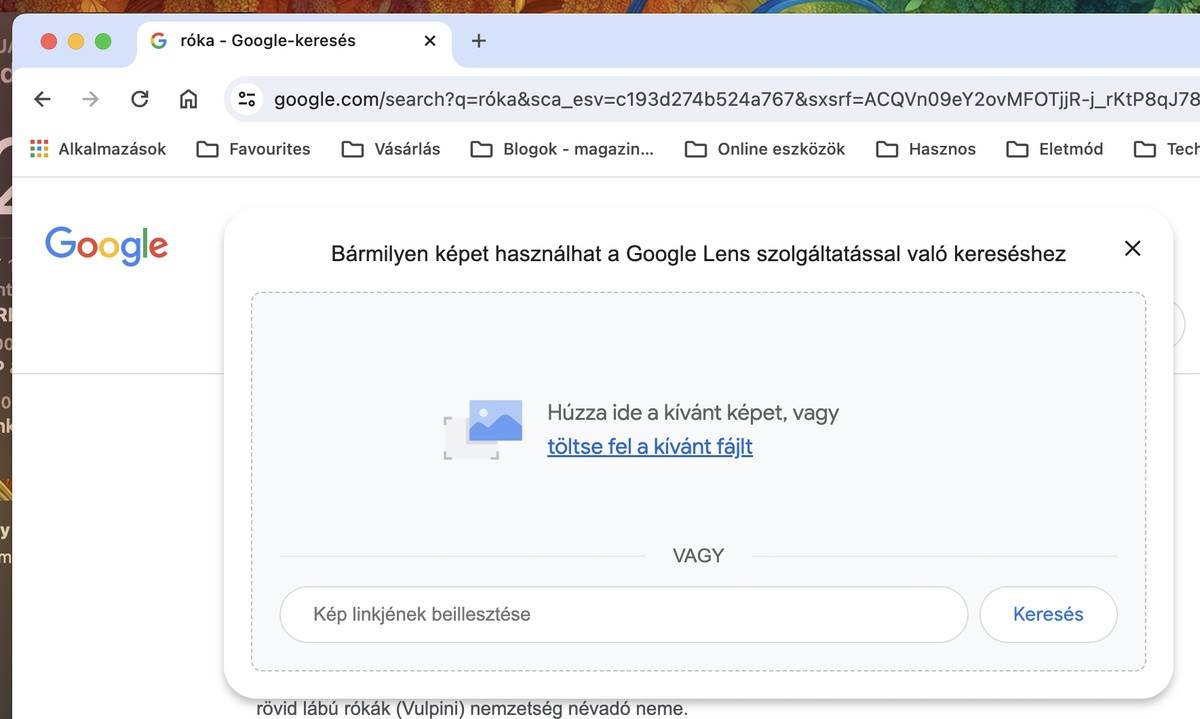Click the VAGY separator label

698,556
